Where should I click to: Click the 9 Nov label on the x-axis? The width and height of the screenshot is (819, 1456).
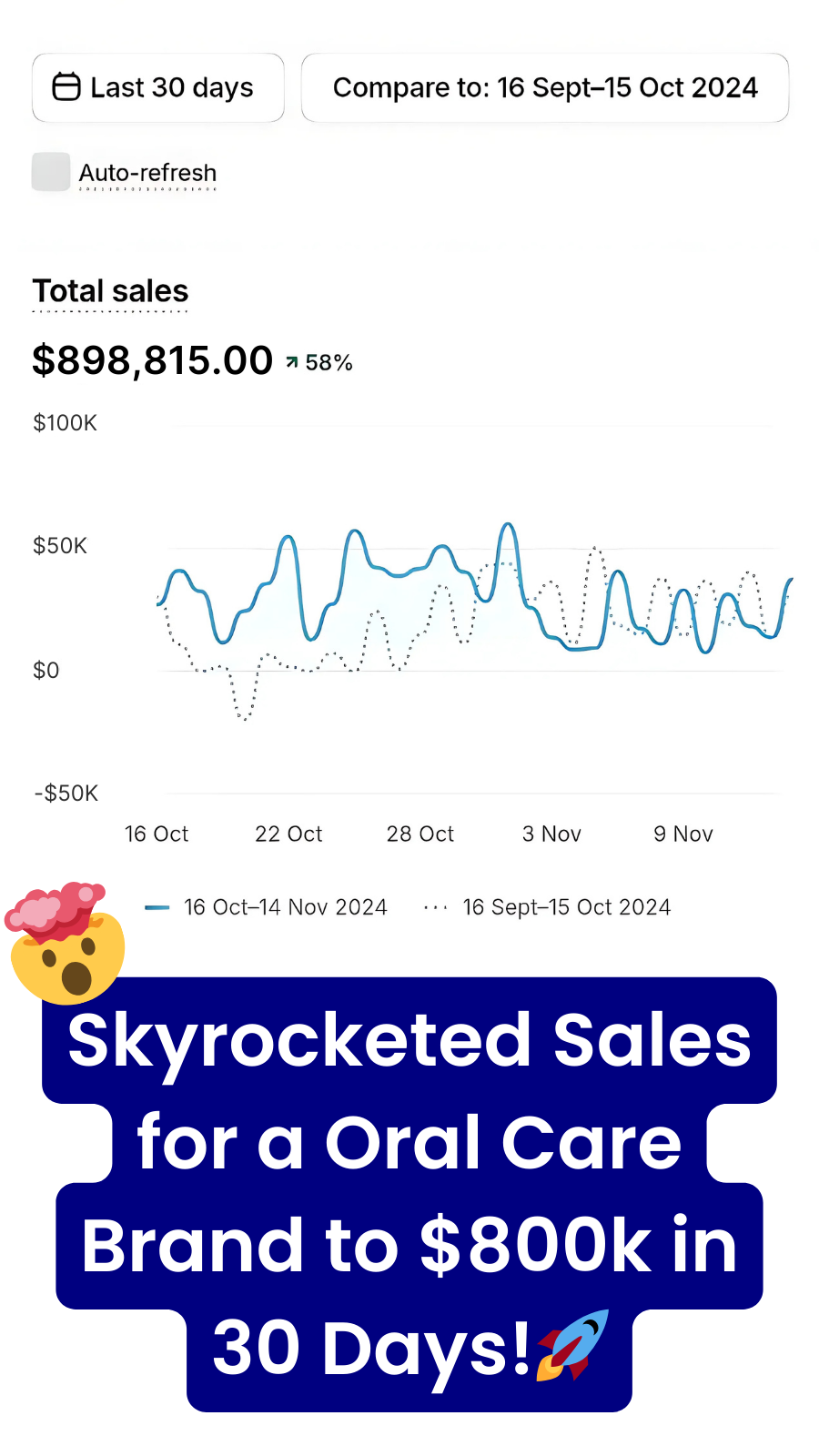coord(683,834)
